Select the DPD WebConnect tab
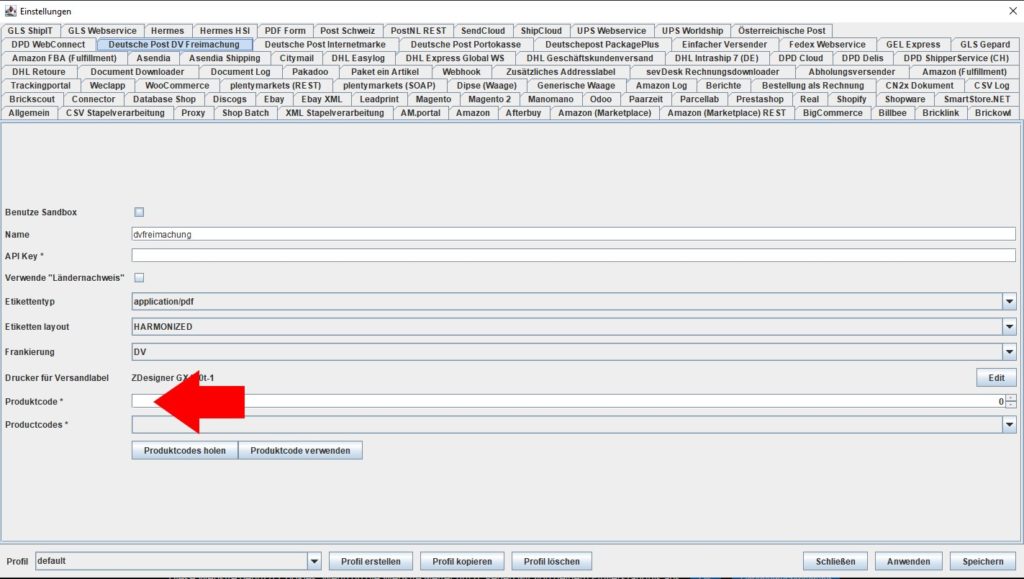This screenshot has height=579, width=1024. click(x=48, y=44)
